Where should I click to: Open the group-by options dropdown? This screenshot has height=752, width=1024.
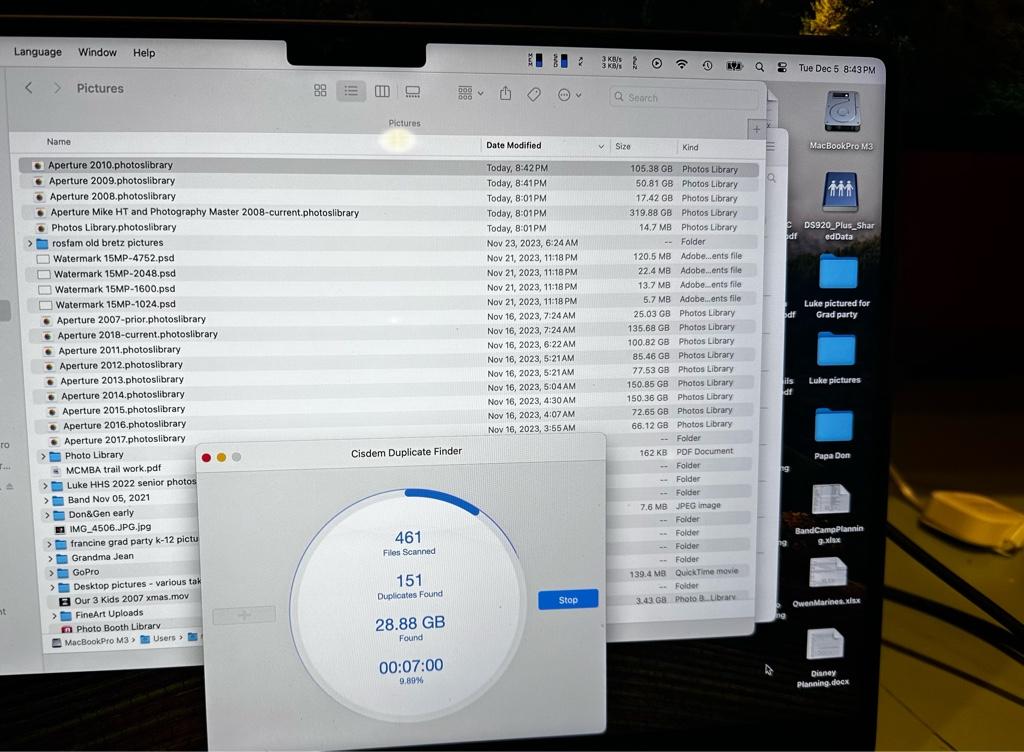coord(470,93)
